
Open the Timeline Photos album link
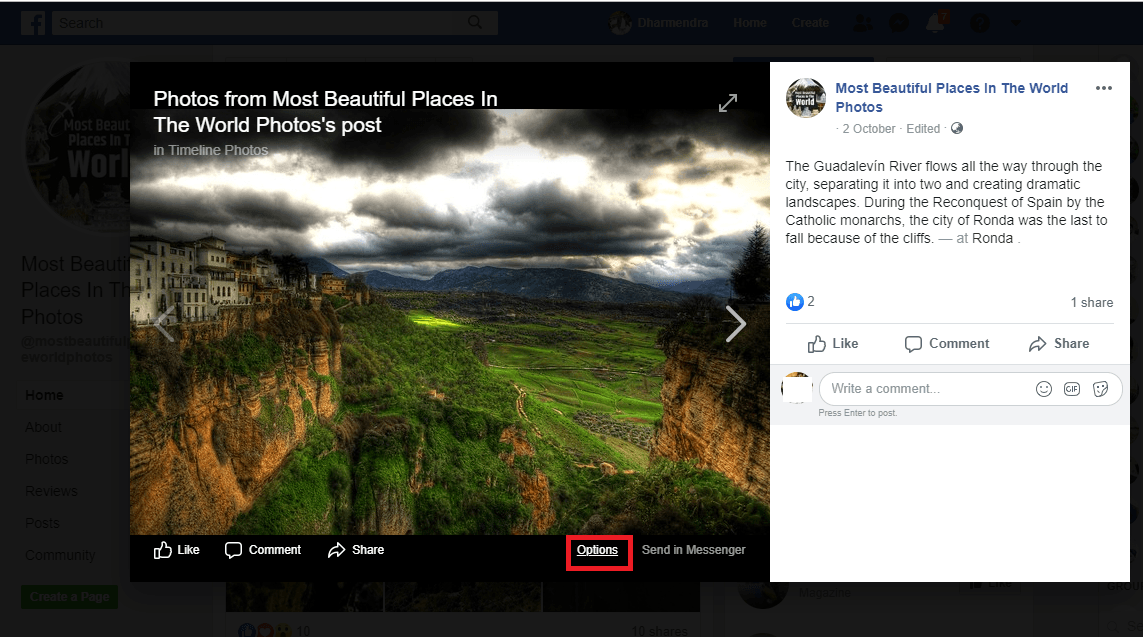pyautogui.click(x=218, y=150)
